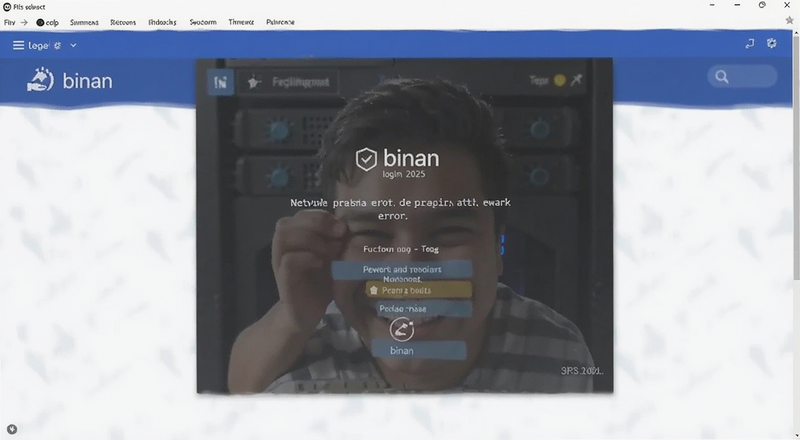Screen dimensions: 800x440
Task: Open the 'Palnrene' menu
Action: tap(280, 22)
